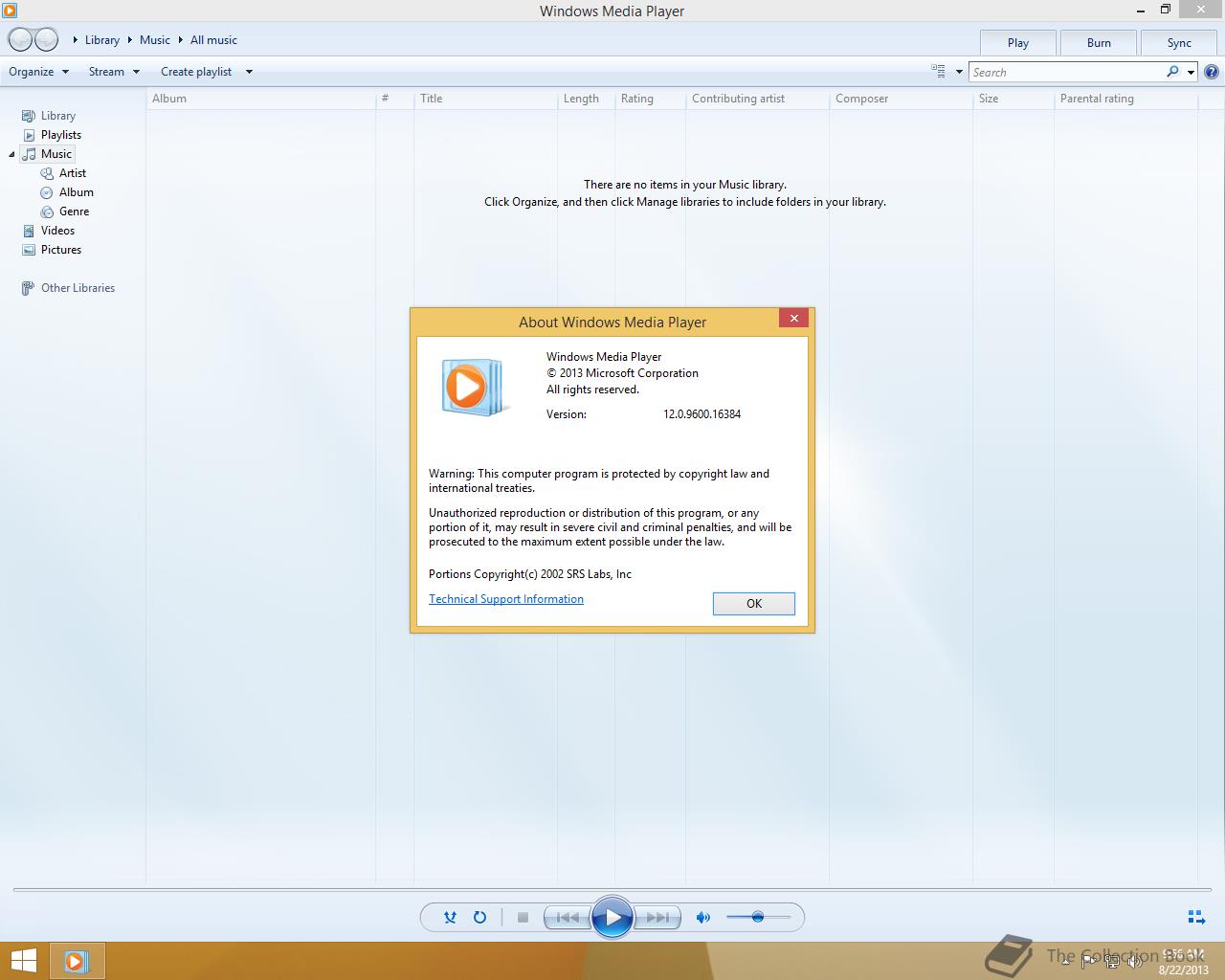Screen dimensions: 1225x980
Task: Click Create playlist button
Action: (x=196, y=72)
